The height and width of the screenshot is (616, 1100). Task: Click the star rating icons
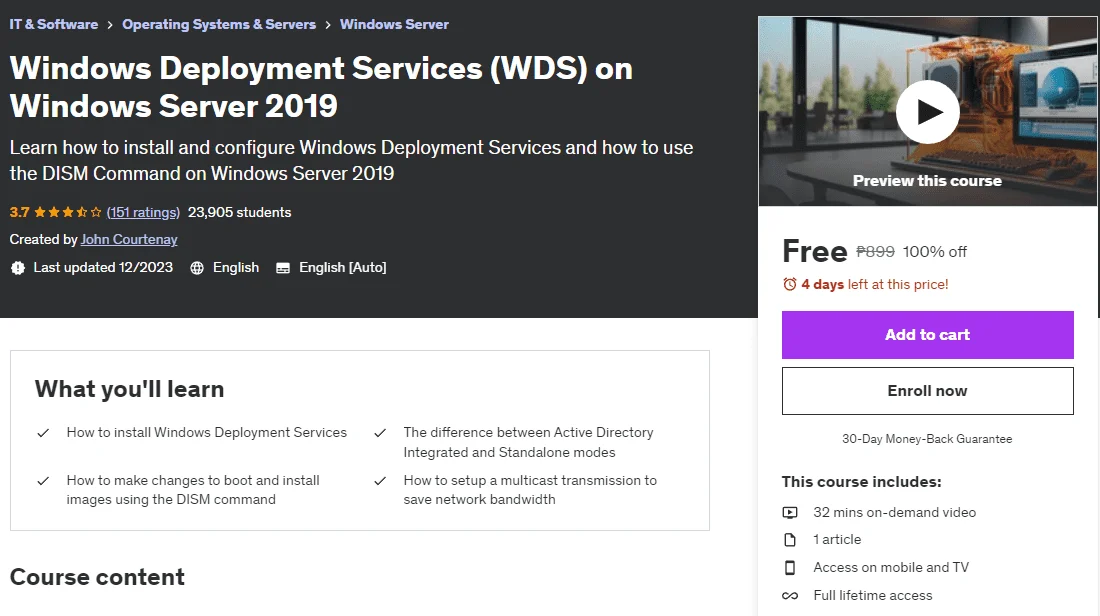tap(68, 212)
